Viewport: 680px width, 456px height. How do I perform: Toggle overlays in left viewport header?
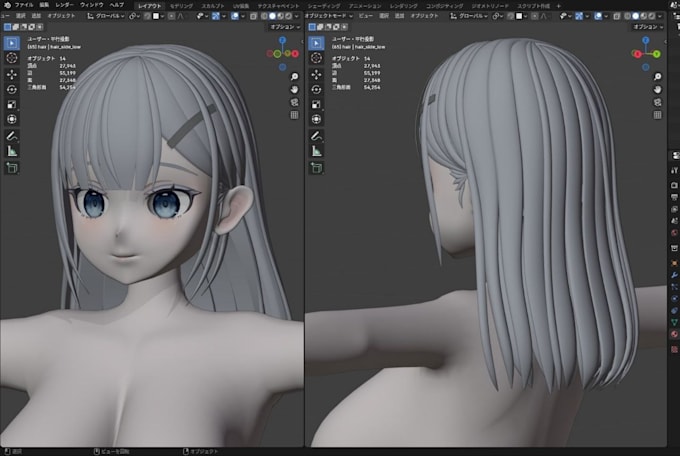coord(235,16)
